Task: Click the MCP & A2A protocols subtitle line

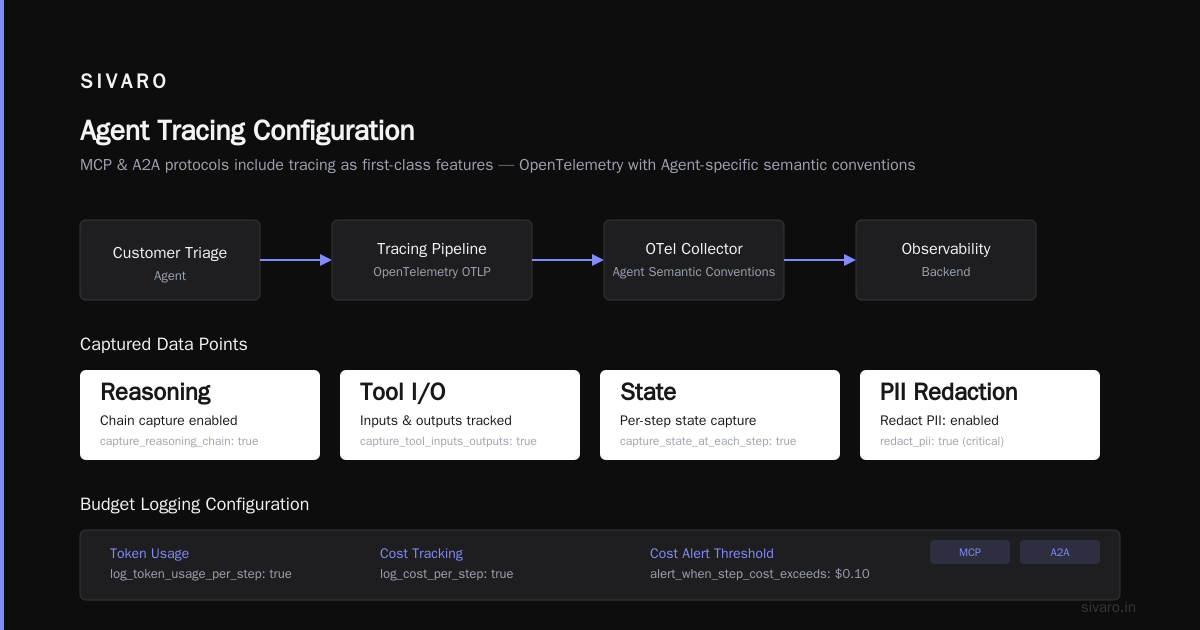Action: [497, 165]
